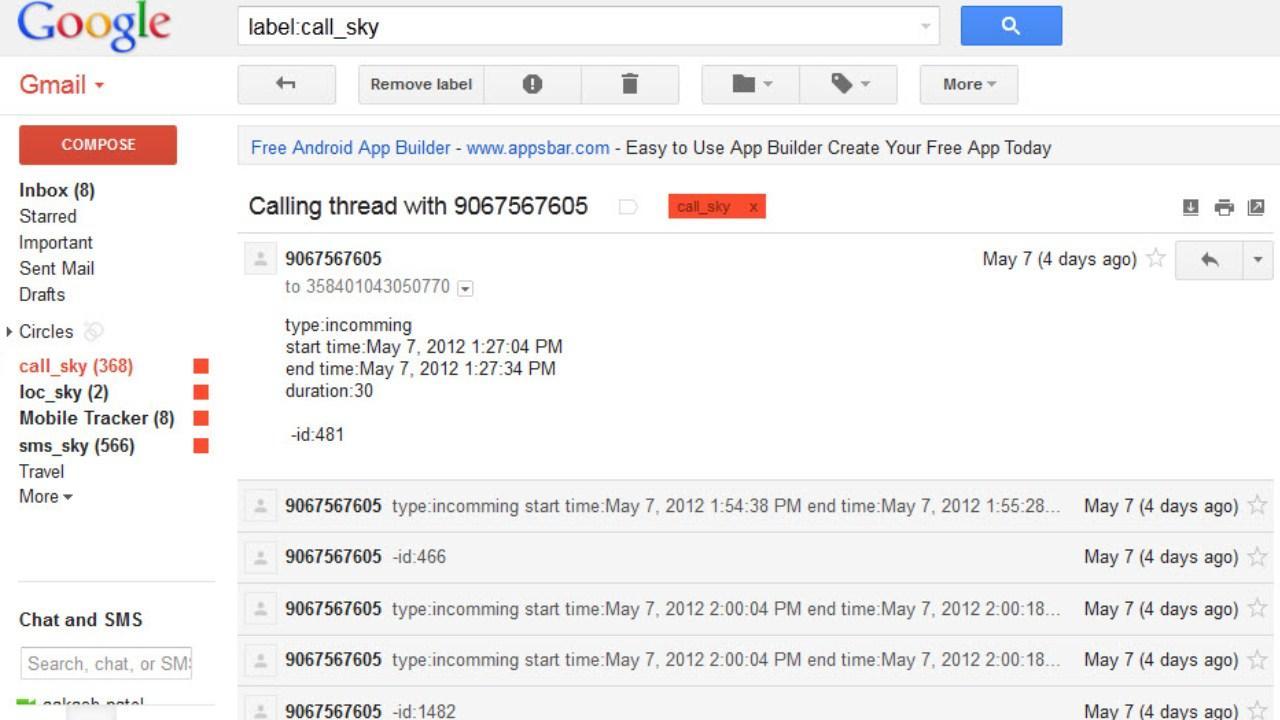Click the blue search magnifier button
The width and height of the screenshot is (1280, 720).
pos(1011,26)
